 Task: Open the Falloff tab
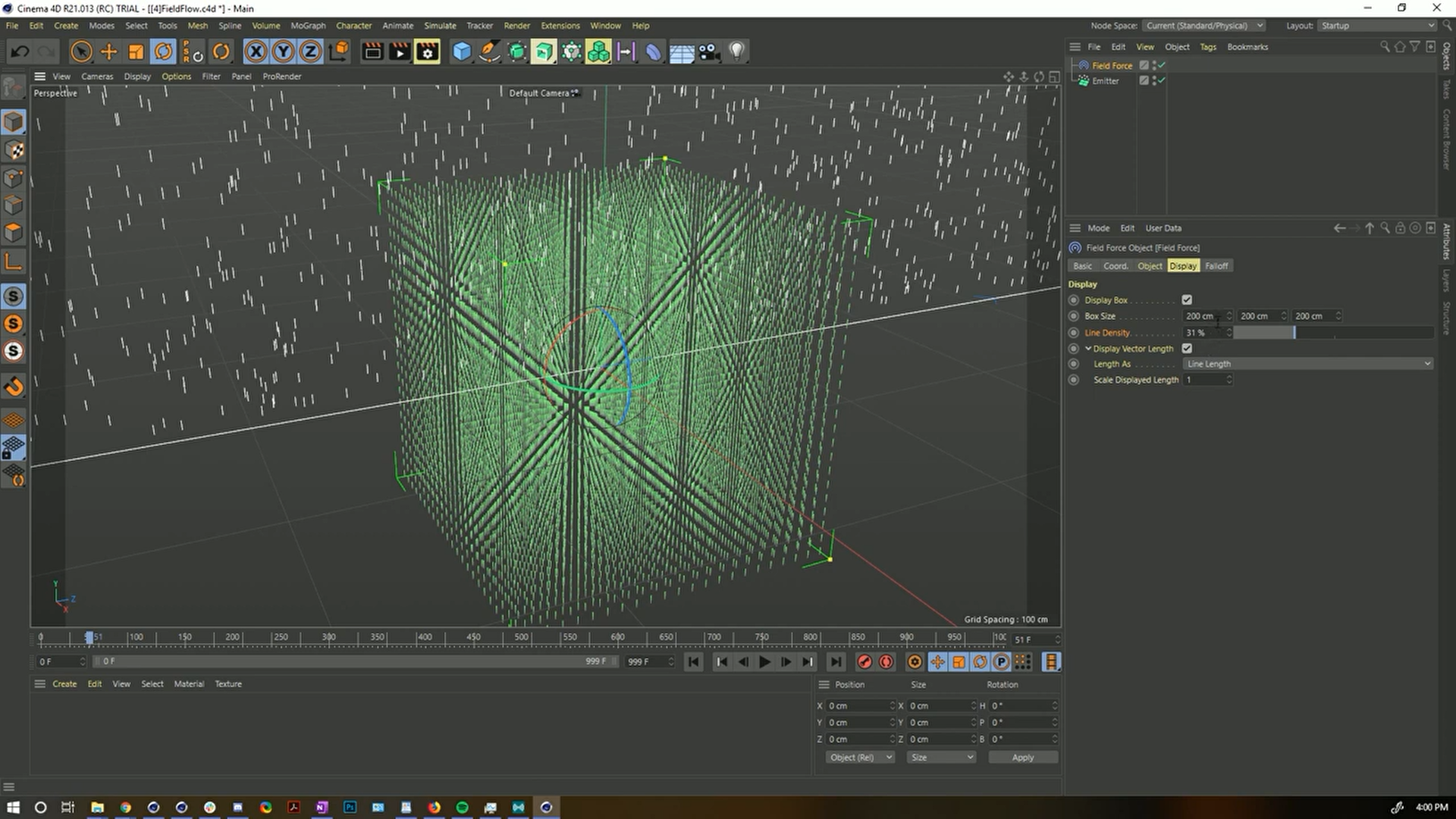(1216, 266)
